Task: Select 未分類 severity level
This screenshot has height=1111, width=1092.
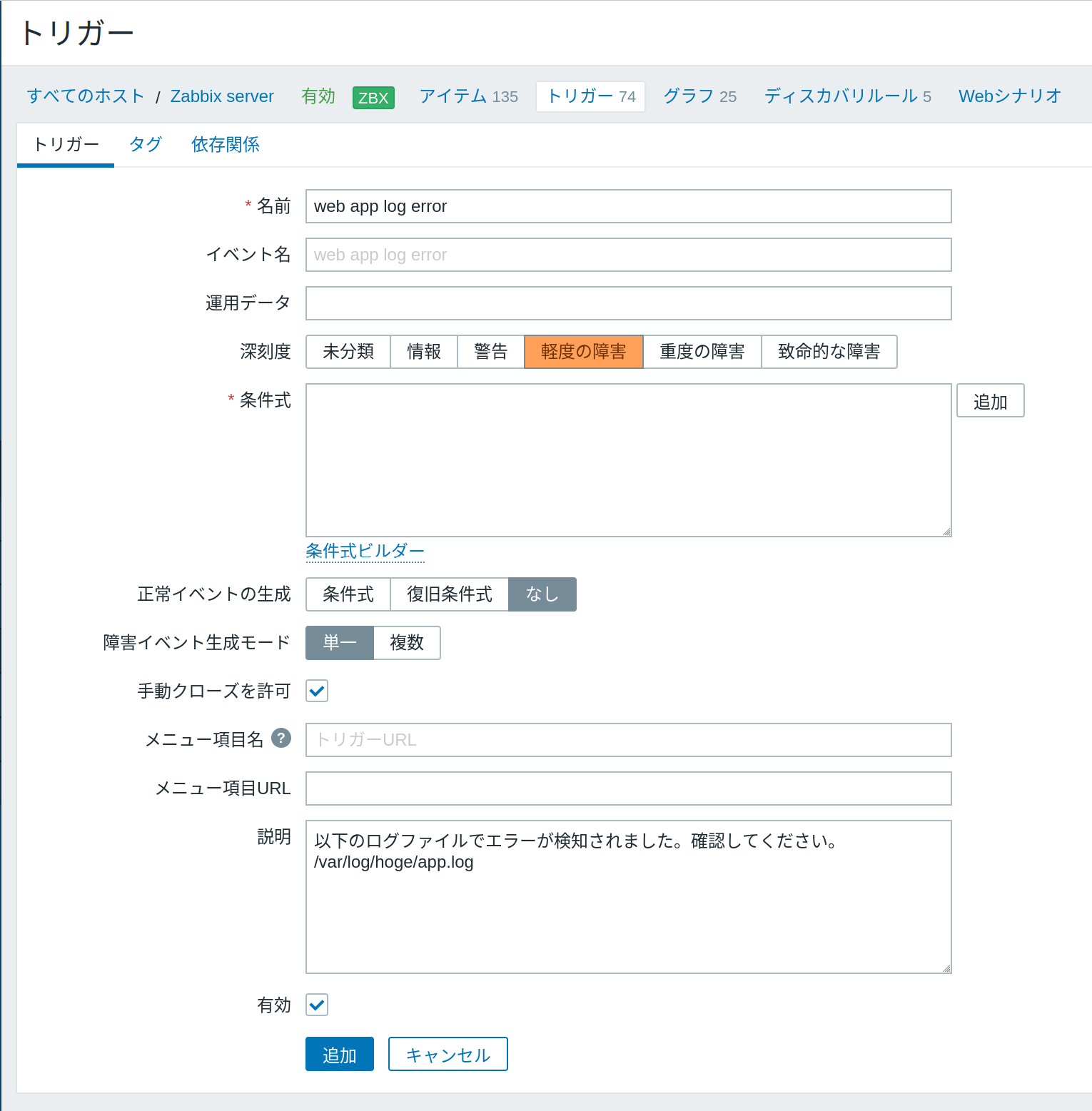Action: tap(348, 351)
